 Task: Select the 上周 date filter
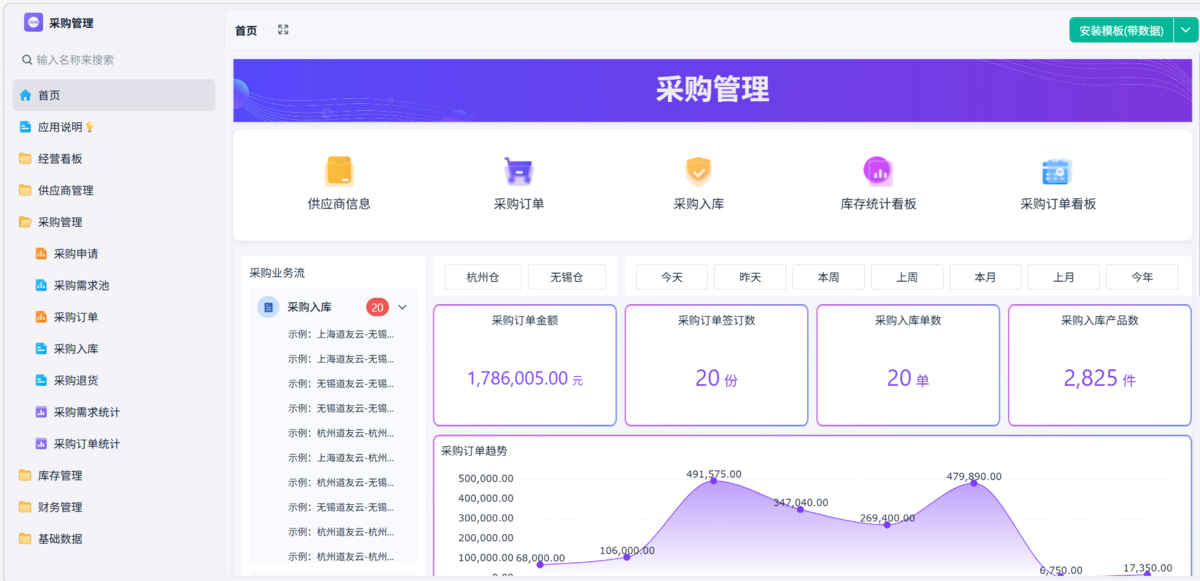click(907, 277)
